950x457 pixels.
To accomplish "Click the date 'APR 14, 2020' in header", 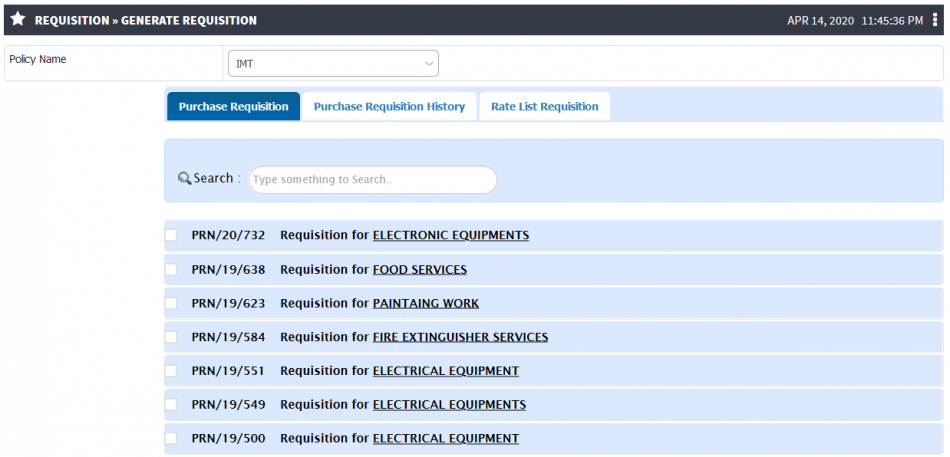I will [820, 21].
